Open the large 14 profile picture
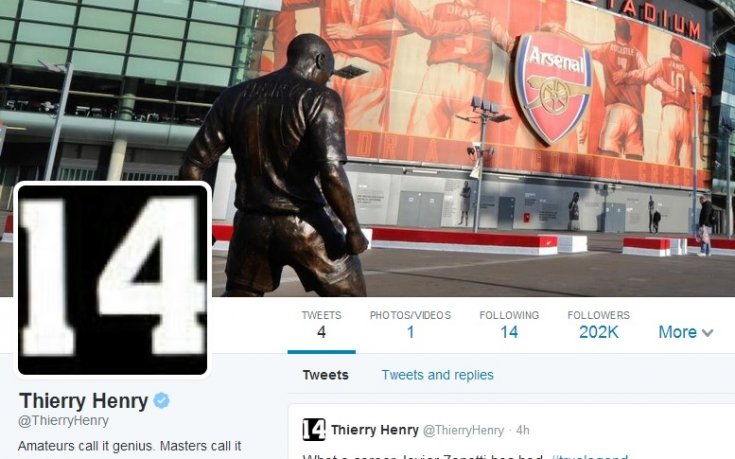 (112, 280)
